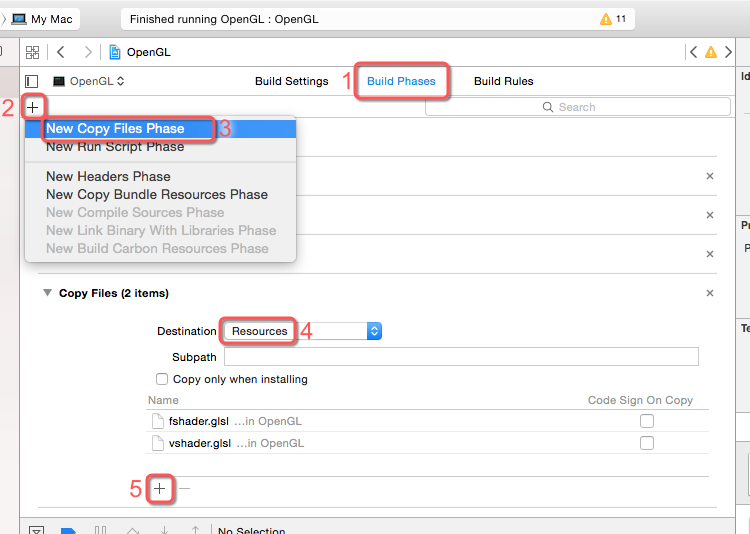Screen dimensions: 750x534
Task: Hide the debug area with the bottom-left icon
Action: click(x=37, y=530)
